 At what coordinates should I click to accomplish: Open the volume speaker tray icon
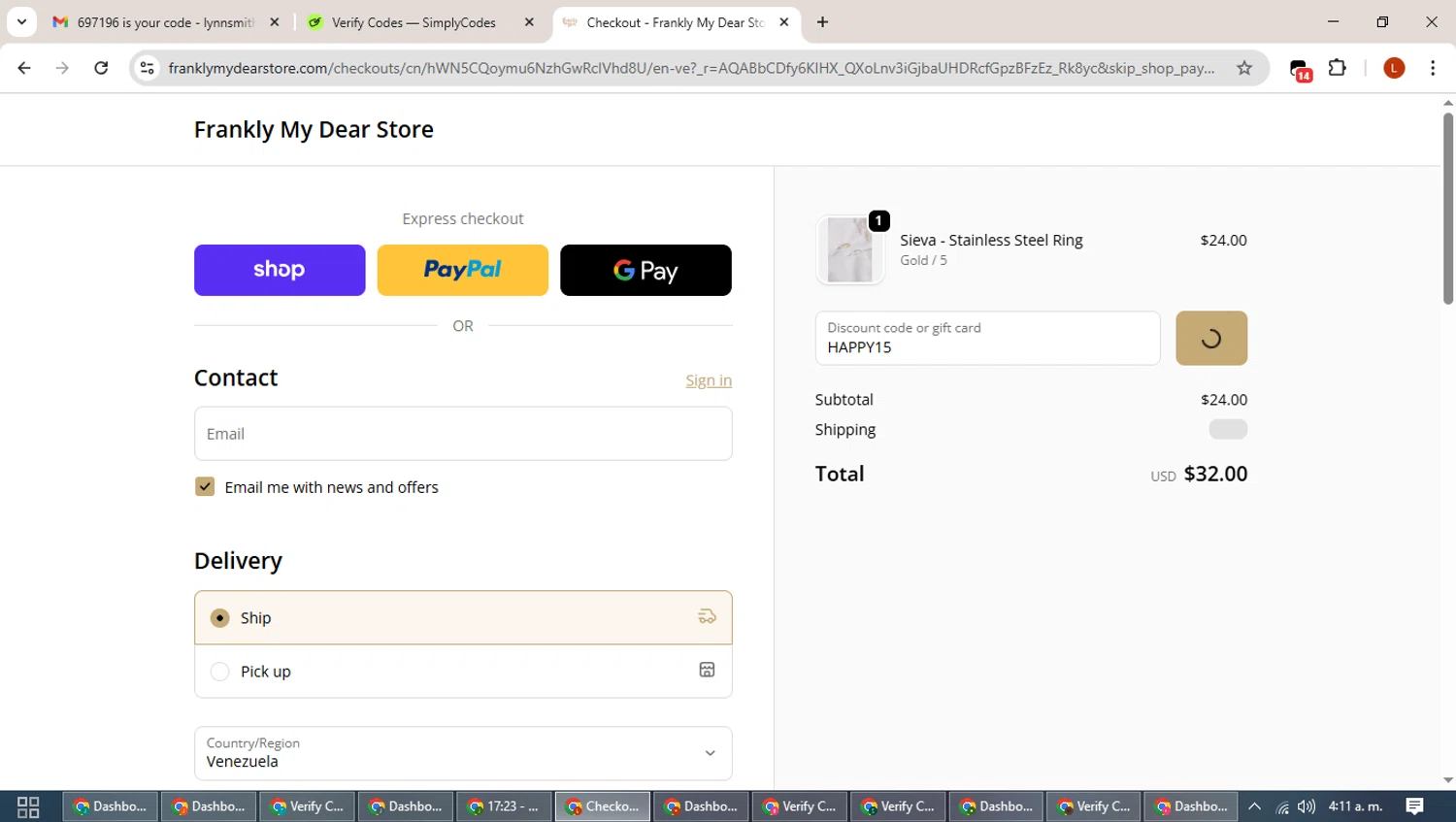tap(1307, 806)
